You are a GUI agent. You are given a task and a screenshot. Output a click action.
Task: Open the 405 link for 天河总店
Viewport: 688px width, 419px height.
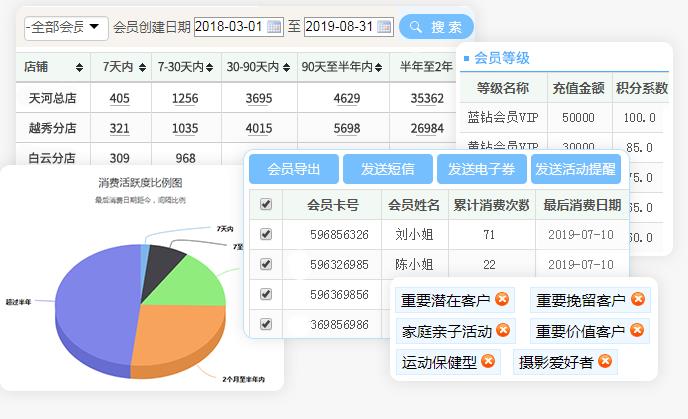[119, 98]
